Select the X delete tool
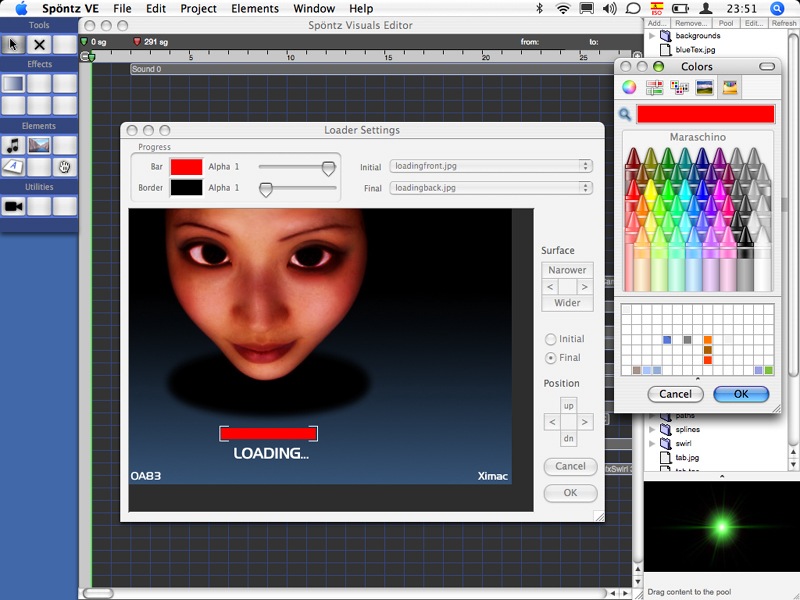800x600 pixels. coord(39,44)
